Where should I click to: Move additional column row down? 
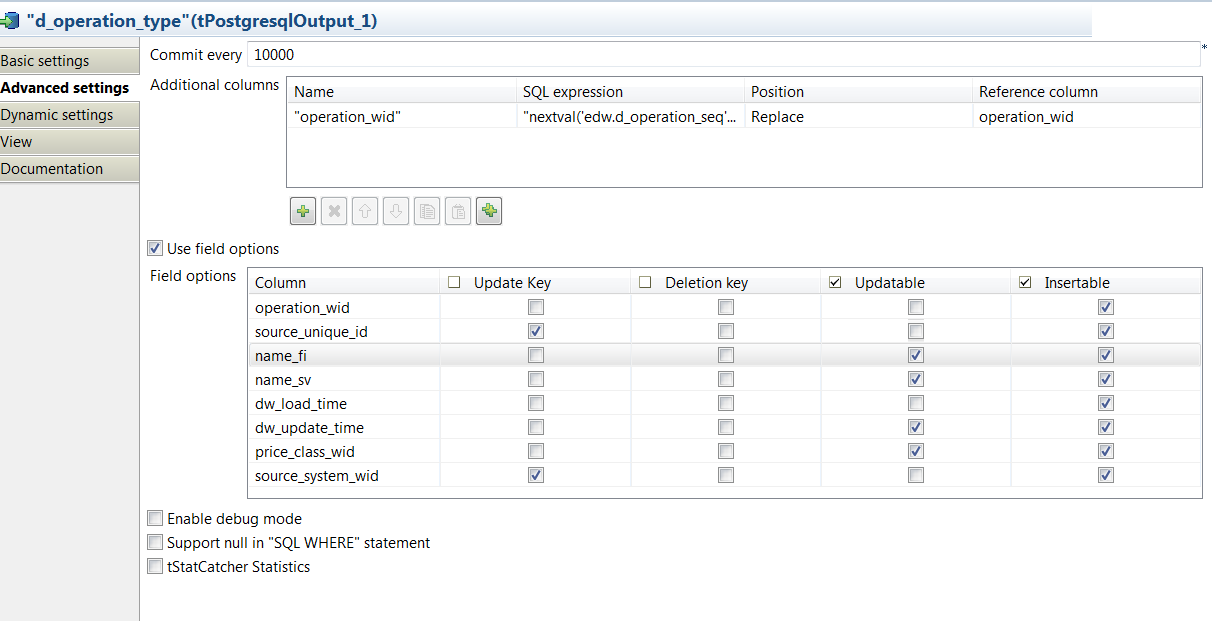(396, 211)
